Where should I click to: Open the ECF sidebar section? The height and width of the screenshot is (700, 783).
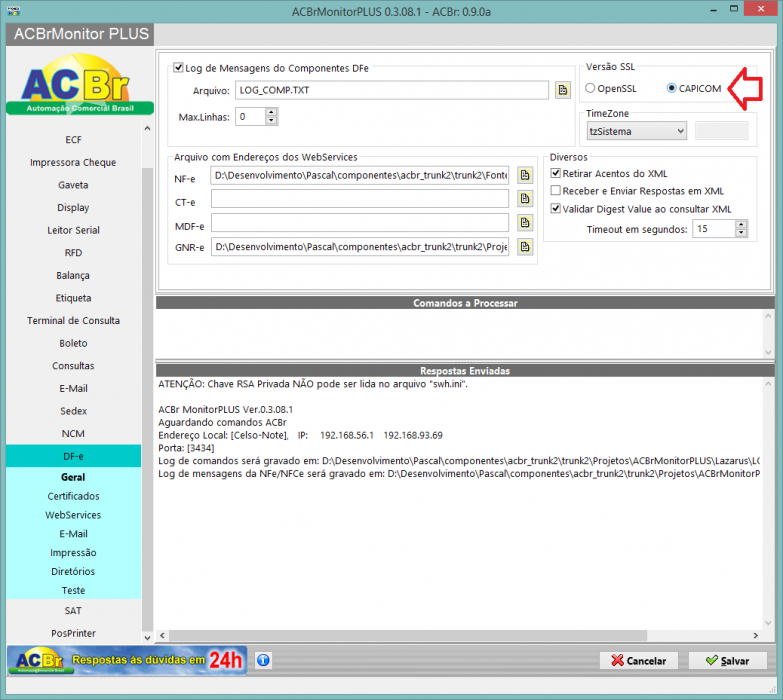(73, 140)
